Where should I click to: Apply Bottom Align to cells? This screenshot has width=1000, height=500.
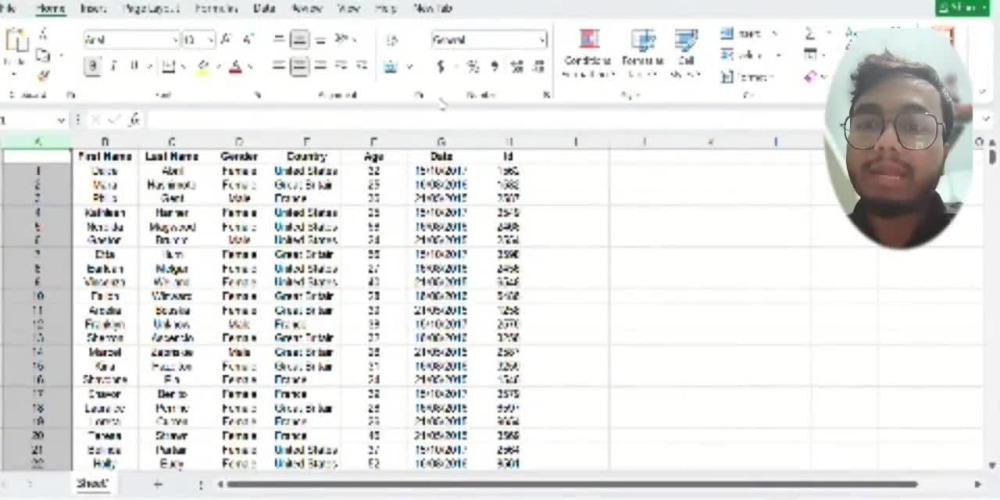pyautogui.click(x=320, y=40)
